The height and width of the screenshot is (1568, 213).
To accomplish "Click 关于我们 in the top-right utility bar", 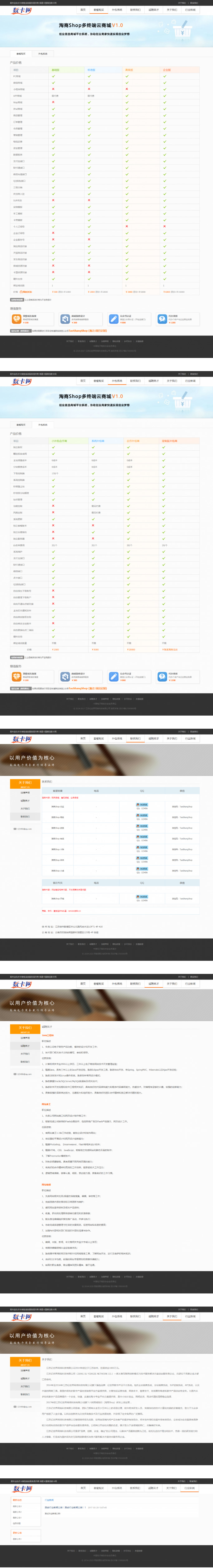I will point(182,2).
